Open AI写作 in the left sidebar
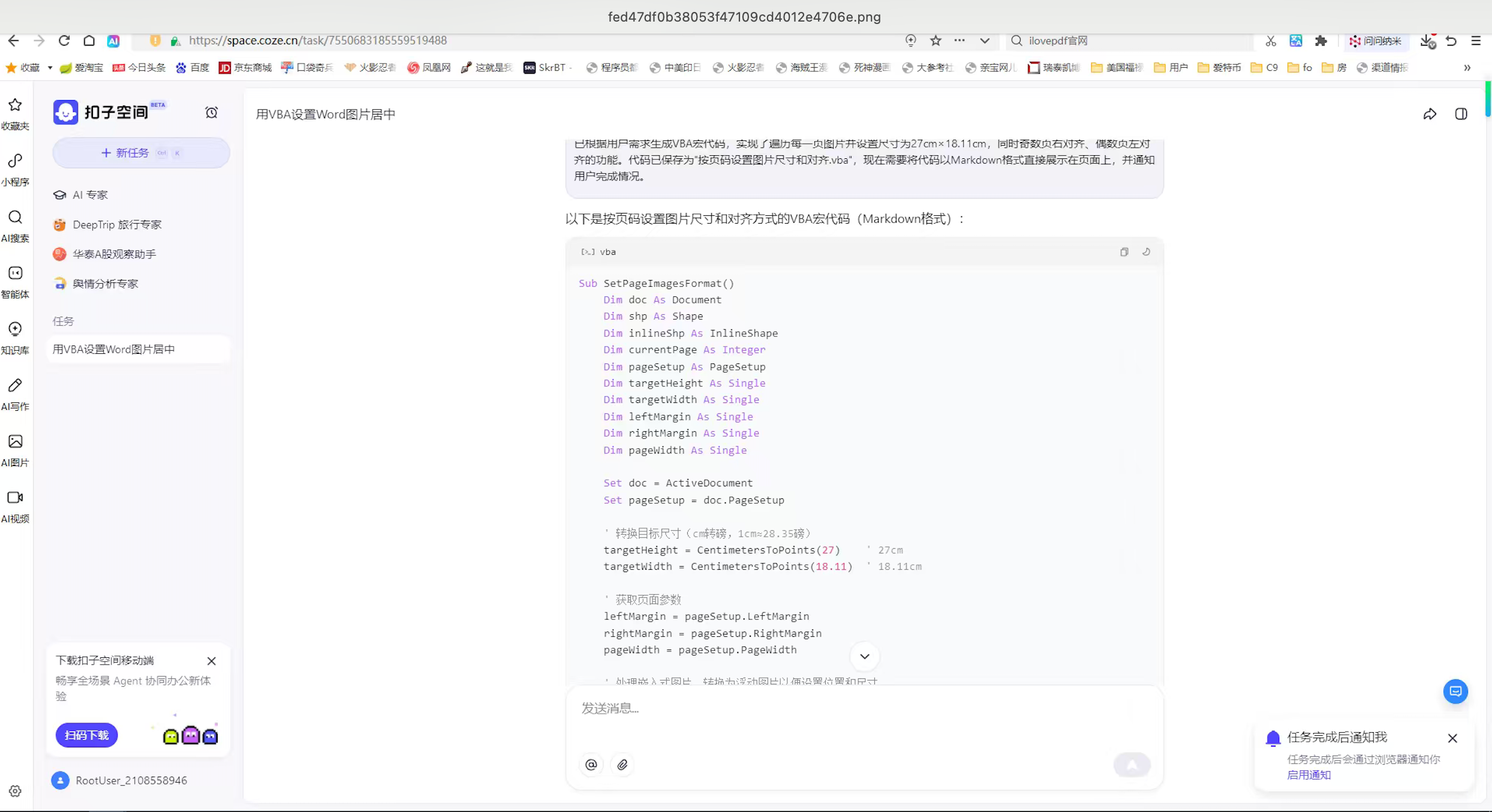The width and height of the screenshot is (1492, 812). click(x=15, y=393)
